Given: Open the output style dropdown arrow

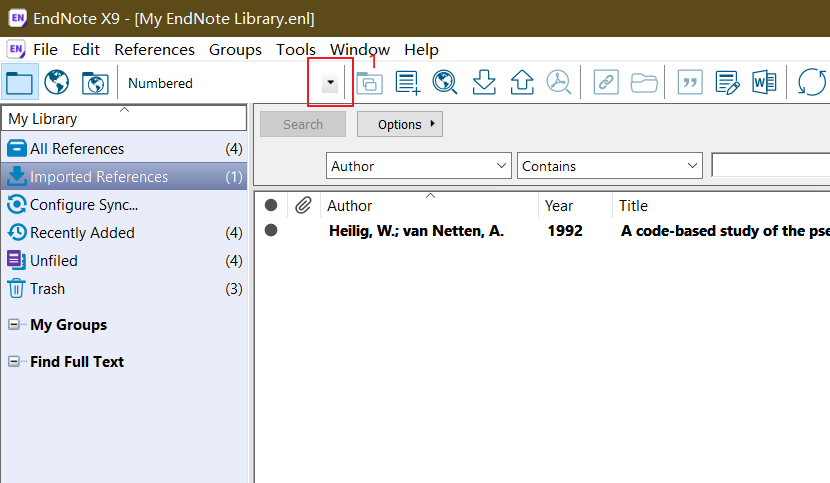Looking at the screenshot, I should 330,83.
